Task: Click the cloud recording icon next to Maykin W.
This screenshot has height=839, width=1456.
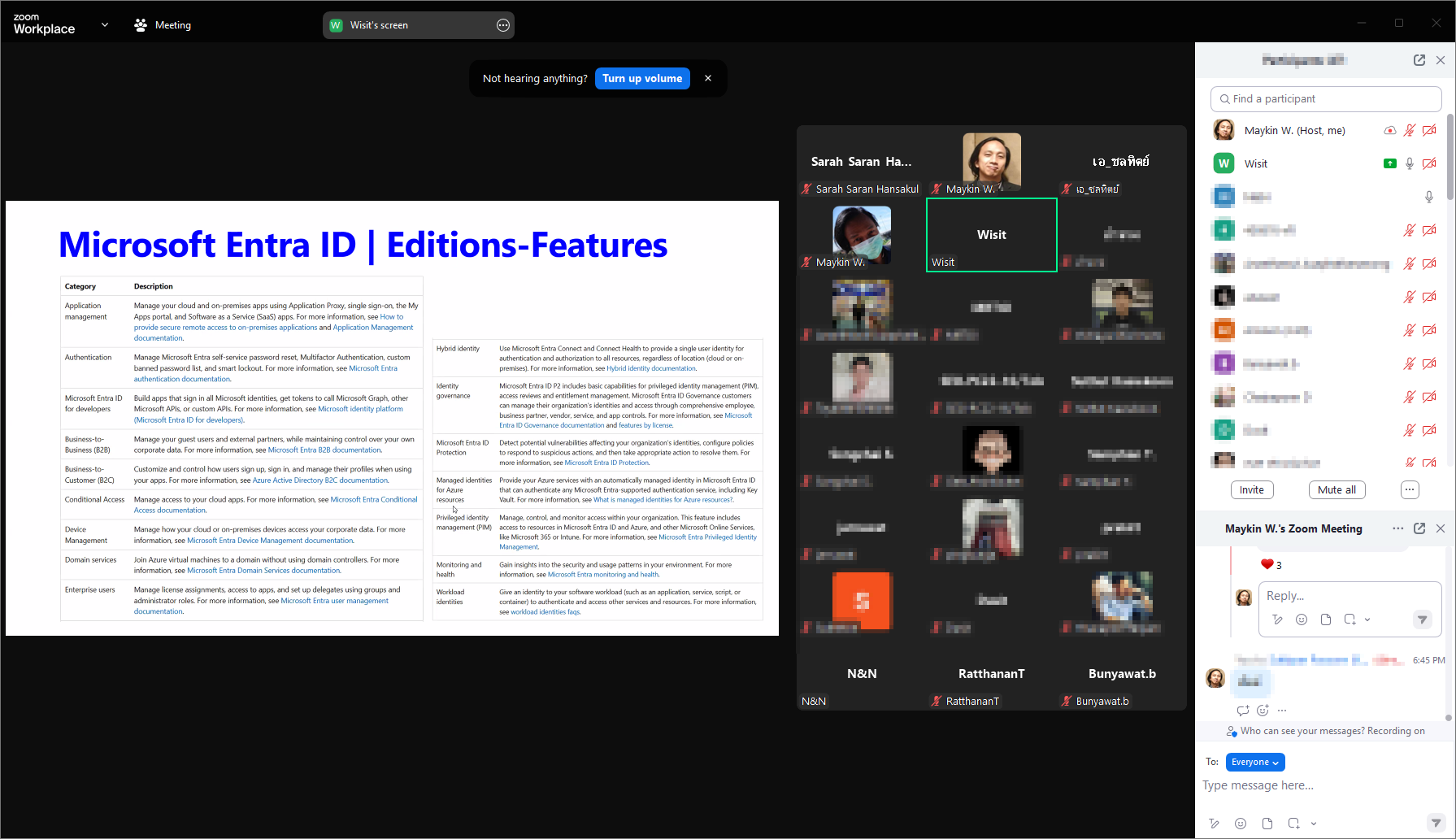Action: (x=1390, y=130)
